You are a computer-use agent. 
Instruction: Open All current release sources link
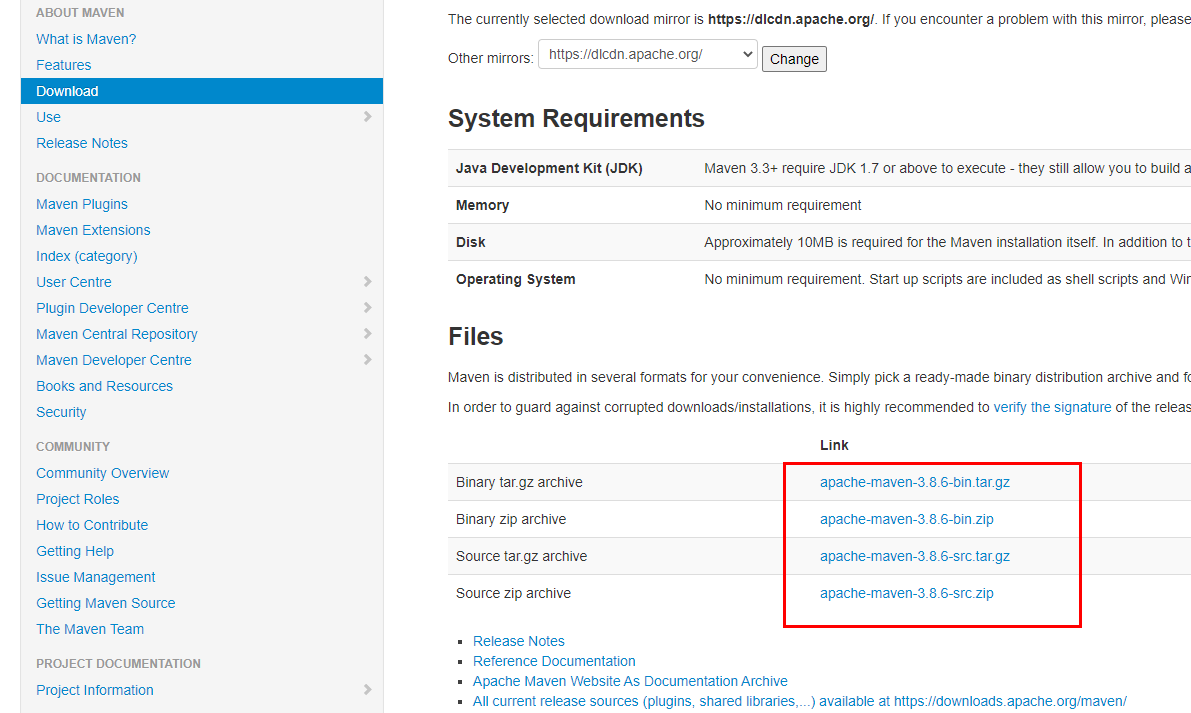click(799, 702)
